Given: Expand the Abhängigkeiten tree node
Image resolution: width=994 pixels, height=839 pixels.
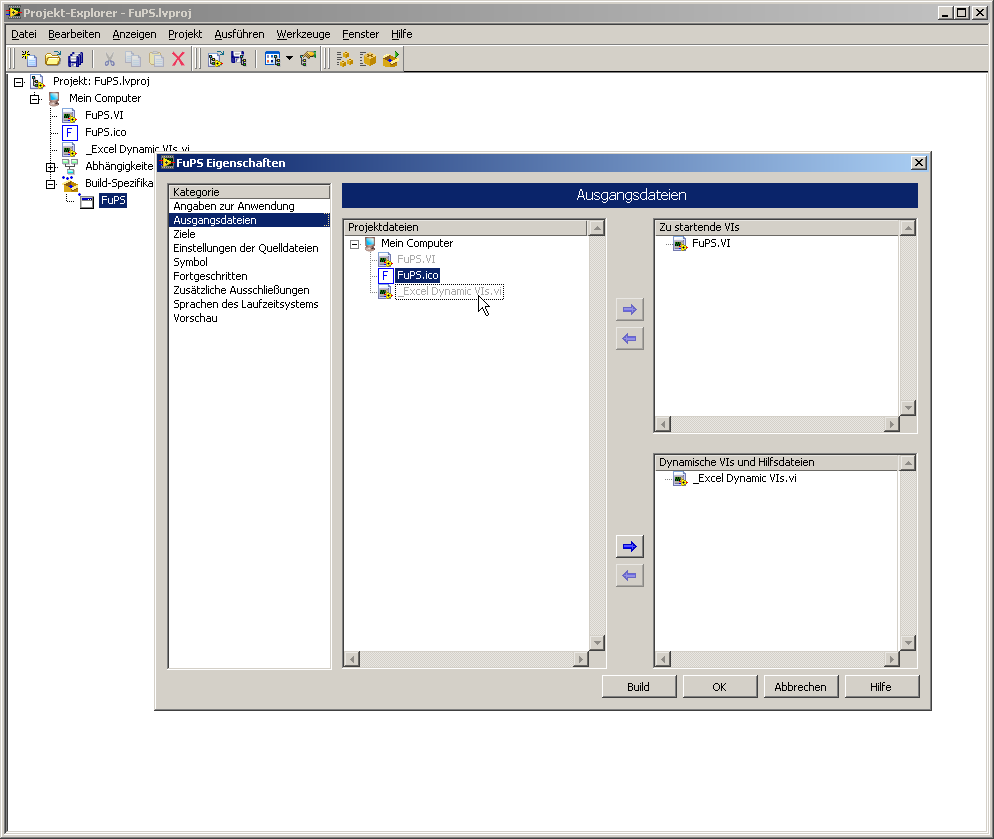Looking at the screenshot, I should (x=50, y=167).
